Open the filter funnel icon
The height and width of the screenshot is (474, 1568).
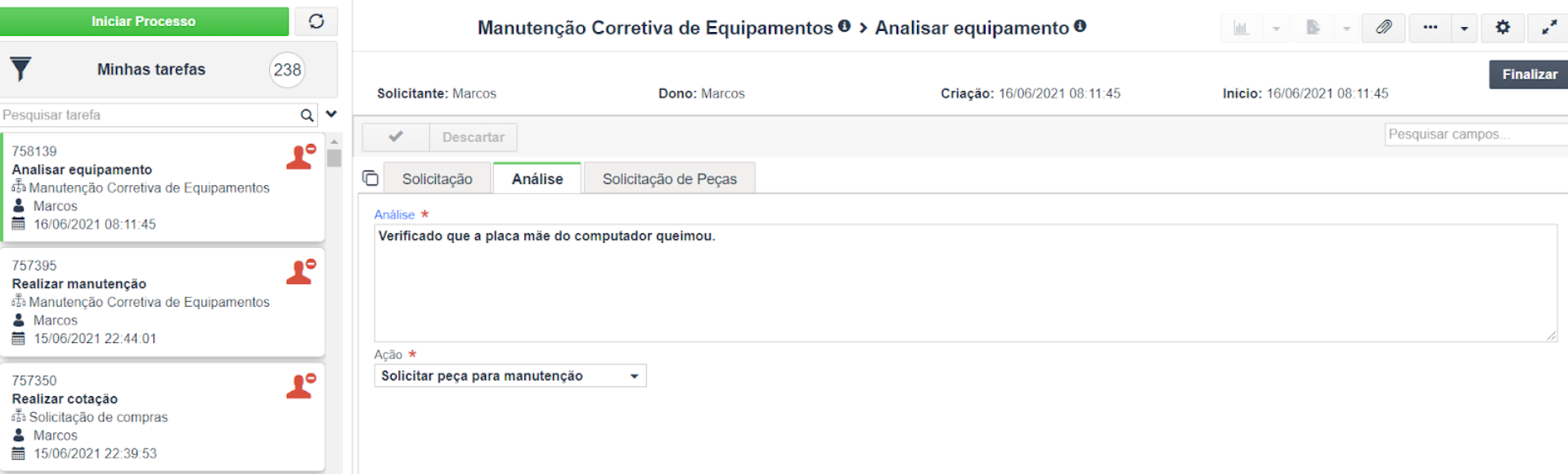pos(20,70)
